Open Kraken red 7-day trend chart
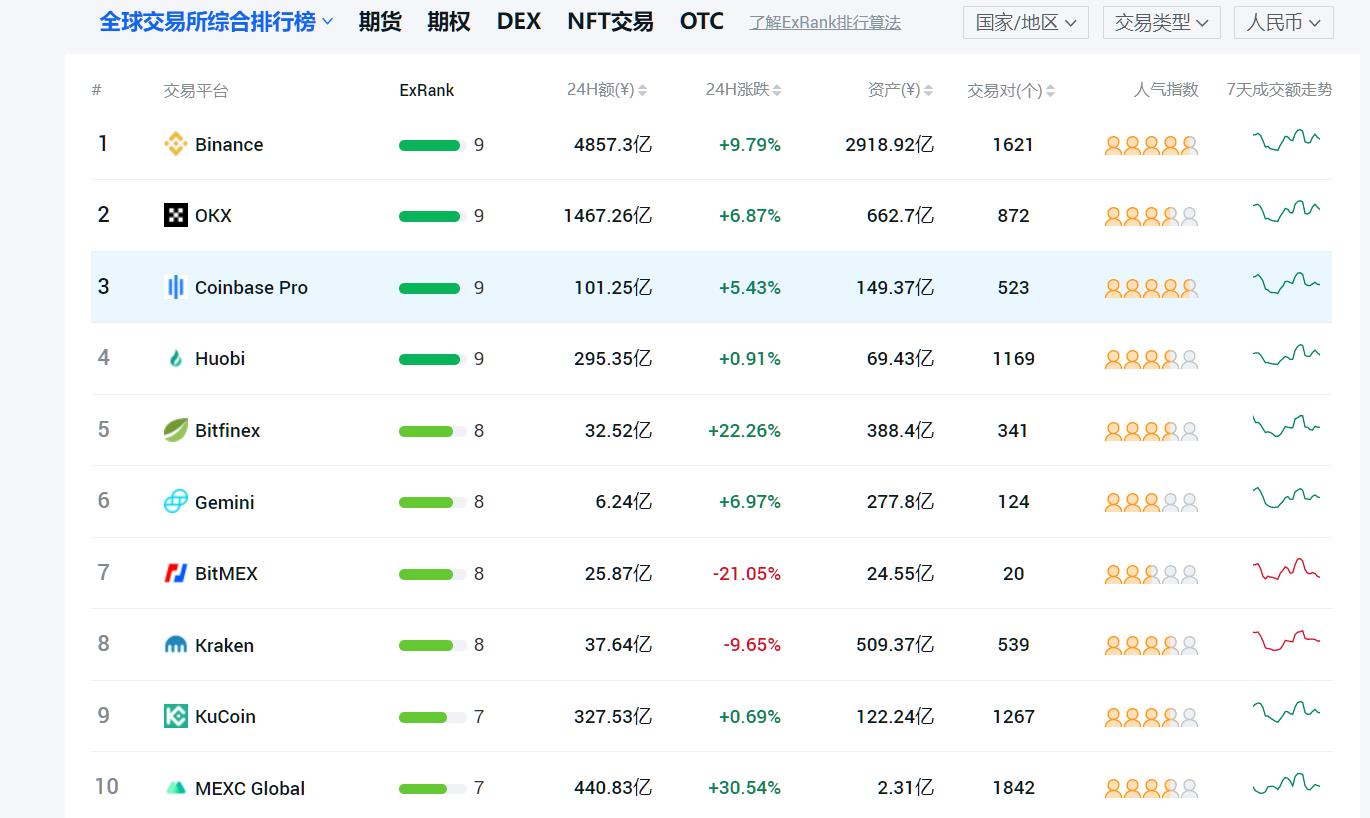Viewport: 1370px width, 818px height. pos(1286,640)
